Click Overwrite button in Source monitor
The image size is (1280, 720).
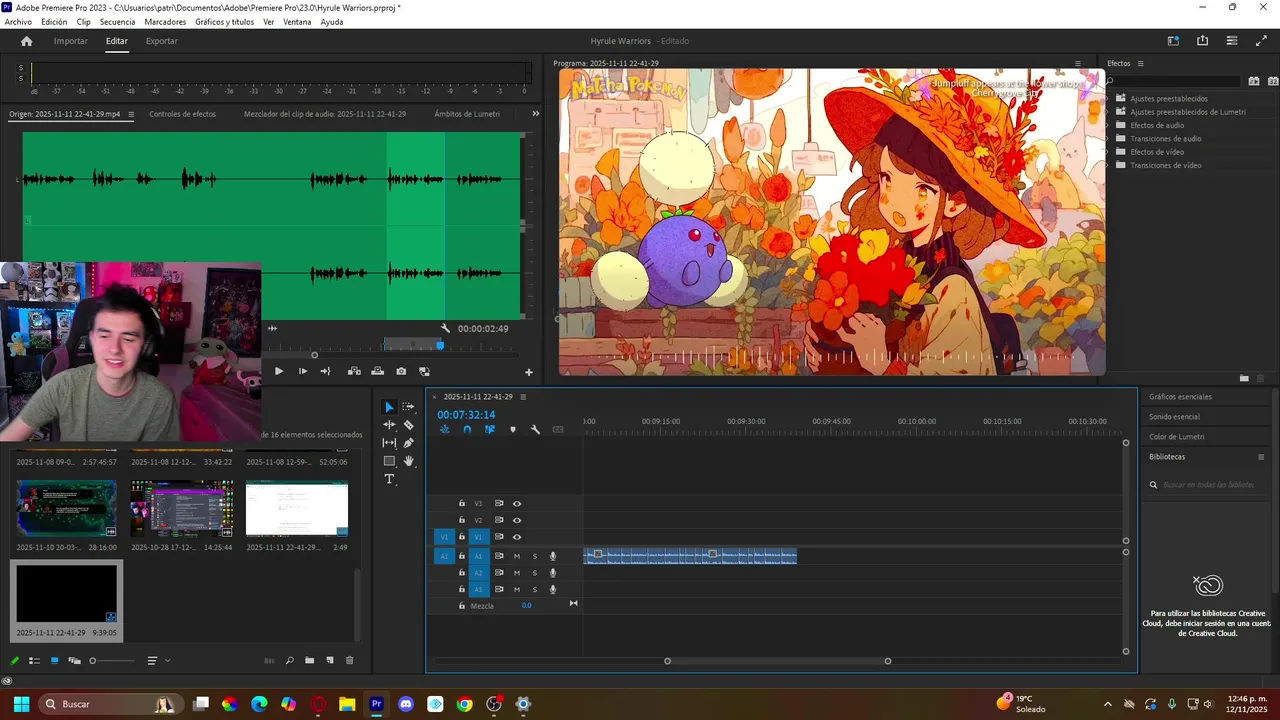point(377,371)
